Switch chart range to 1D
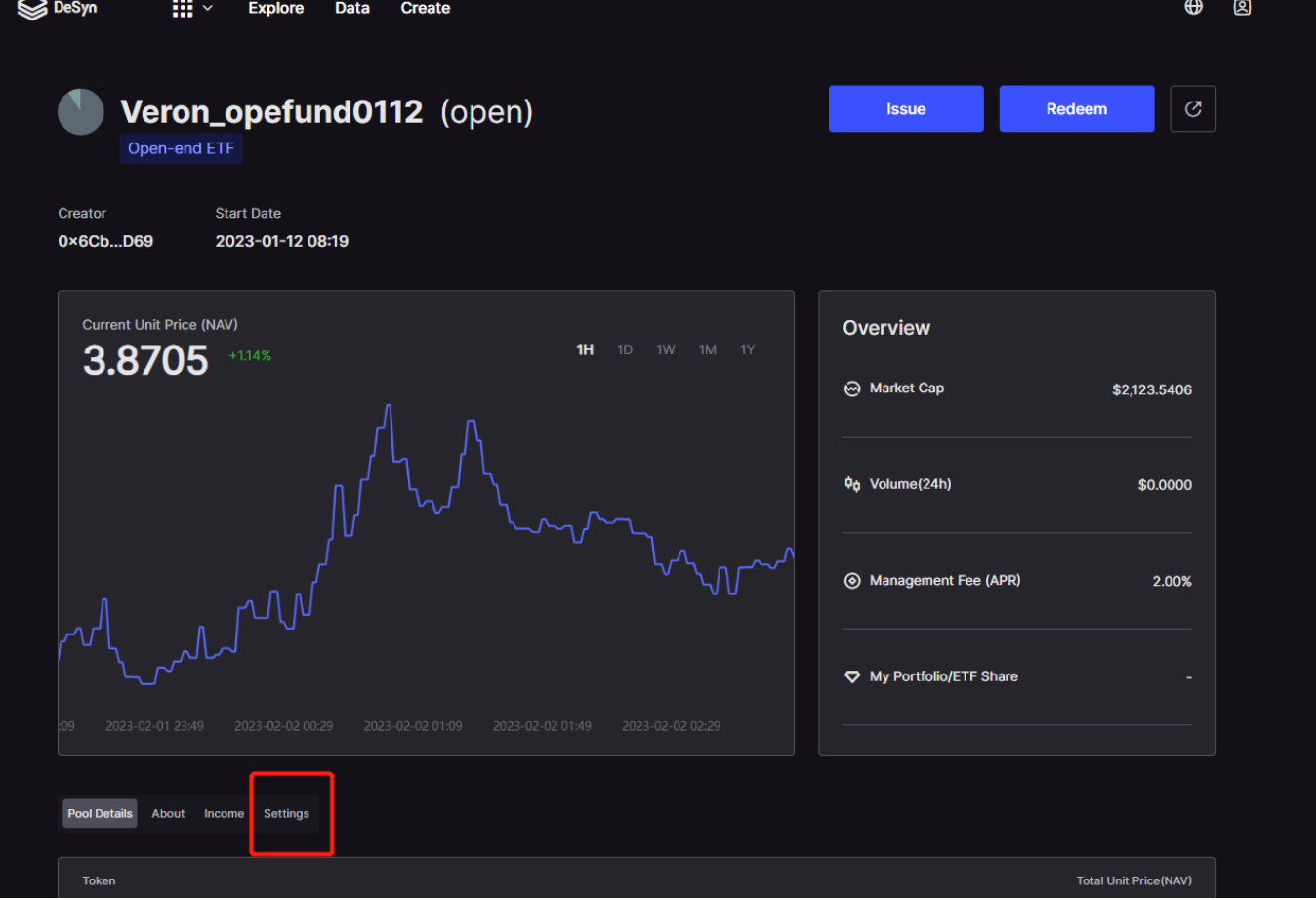The width and height of the screenshot is (1316, 900). tap(625, 350)
